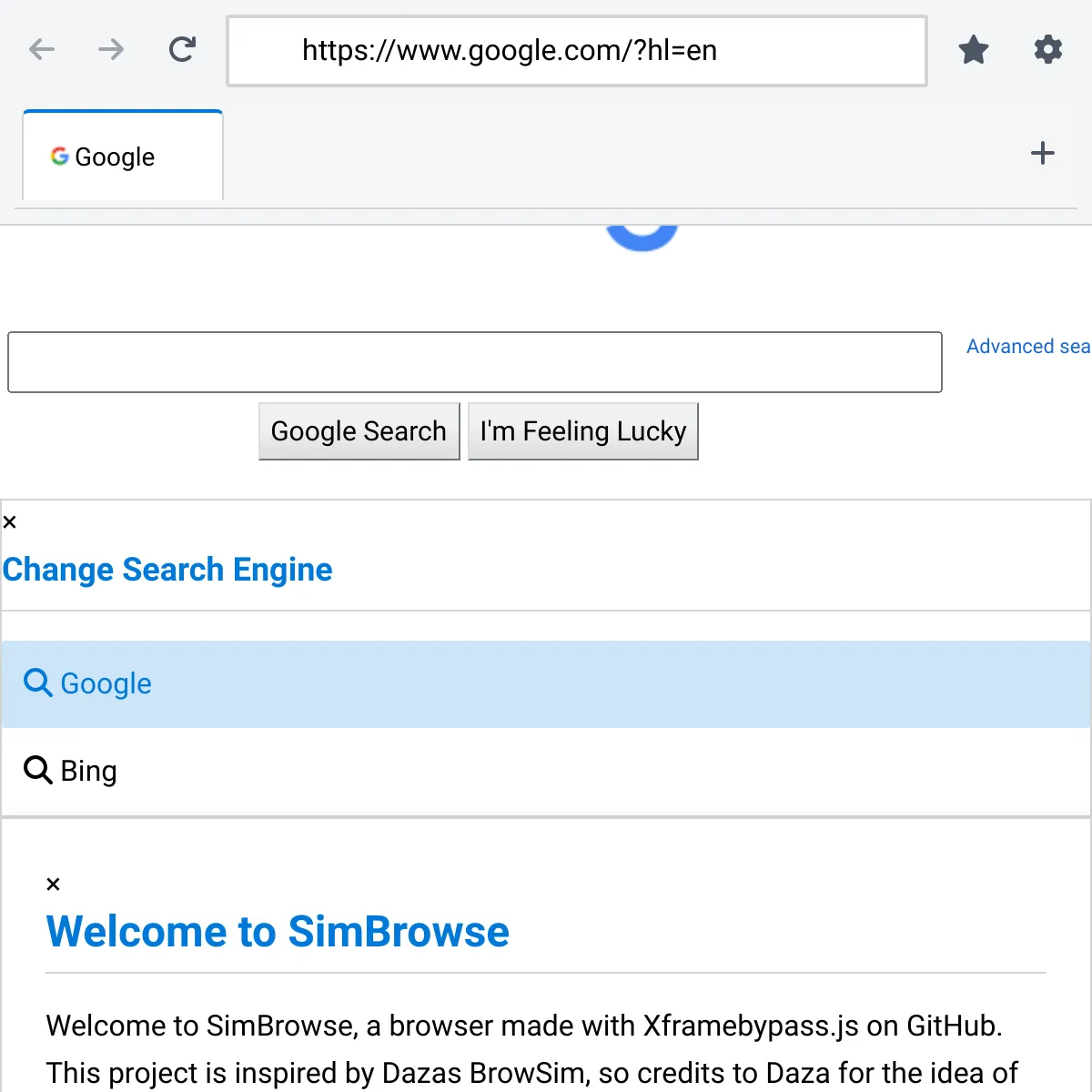Click the forward navigation arrow
The height and width of the screenshot is (1092, 1092).
(x=111, y=49)
